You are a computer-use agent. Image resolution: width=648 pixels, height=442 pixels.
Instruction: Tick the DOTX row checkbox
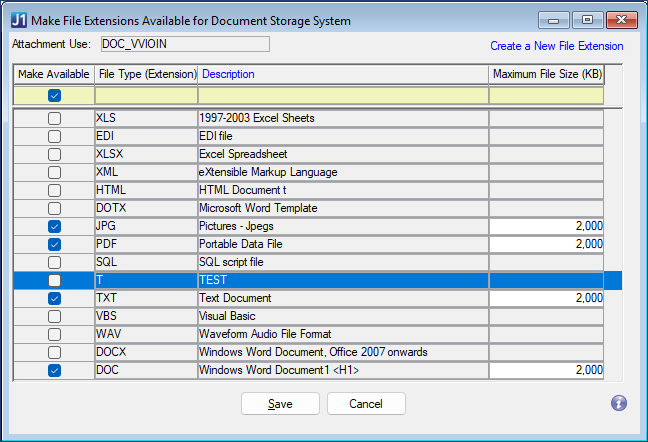(54, 208)
